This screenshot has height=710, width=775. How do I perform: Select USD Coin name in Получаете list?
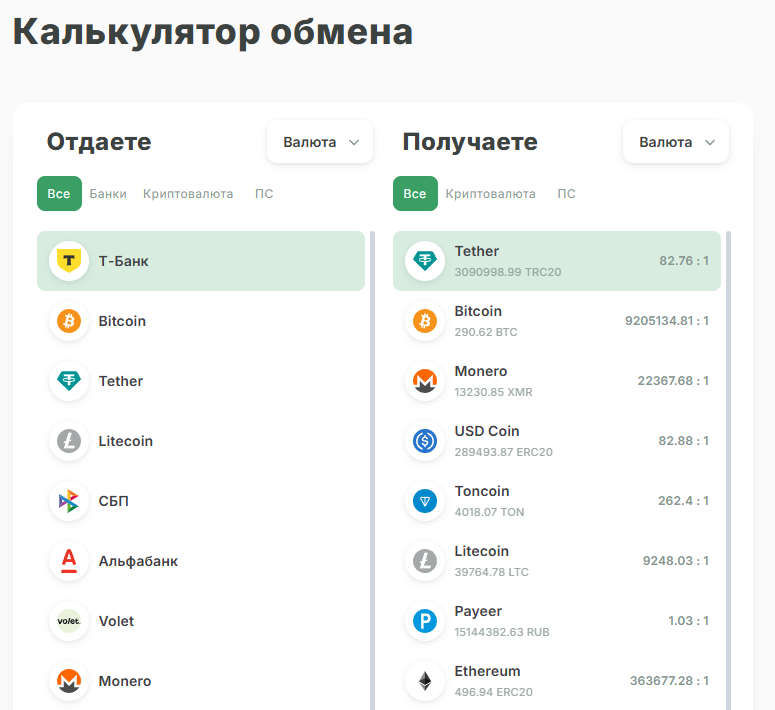click(x=487, y=431)
